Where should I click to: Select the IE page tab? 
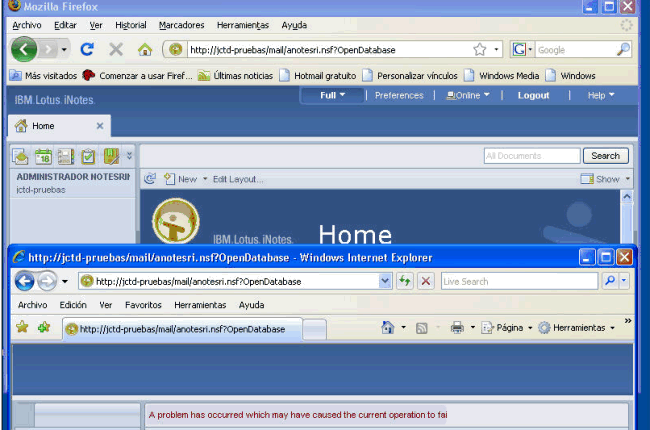click(182, 329)
